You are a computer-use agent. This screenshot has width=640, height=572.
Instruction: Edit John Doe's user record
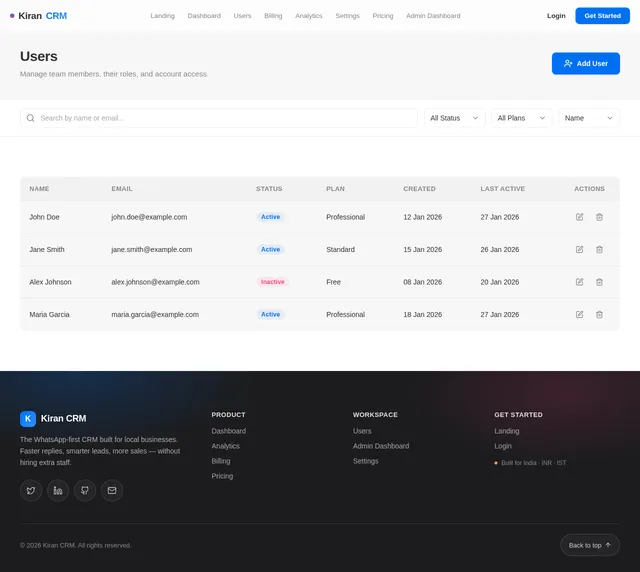point(579,217)
